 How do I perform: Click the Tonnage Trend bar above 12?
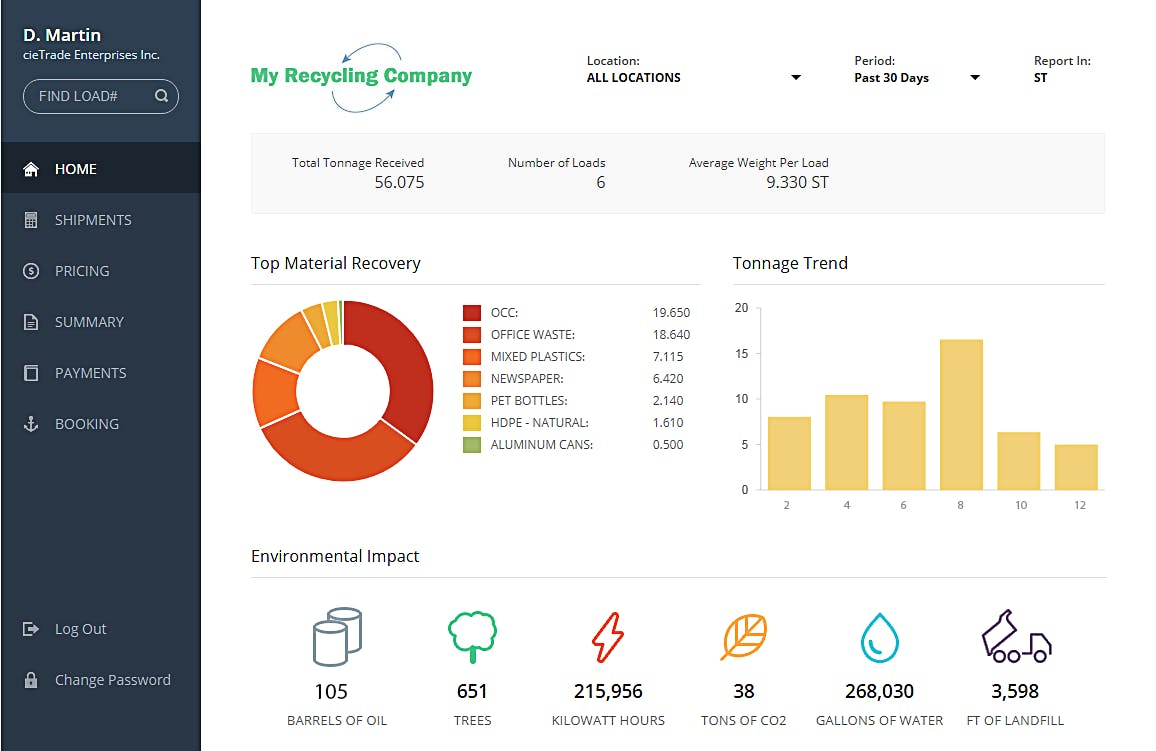(x=1076, y=467)
